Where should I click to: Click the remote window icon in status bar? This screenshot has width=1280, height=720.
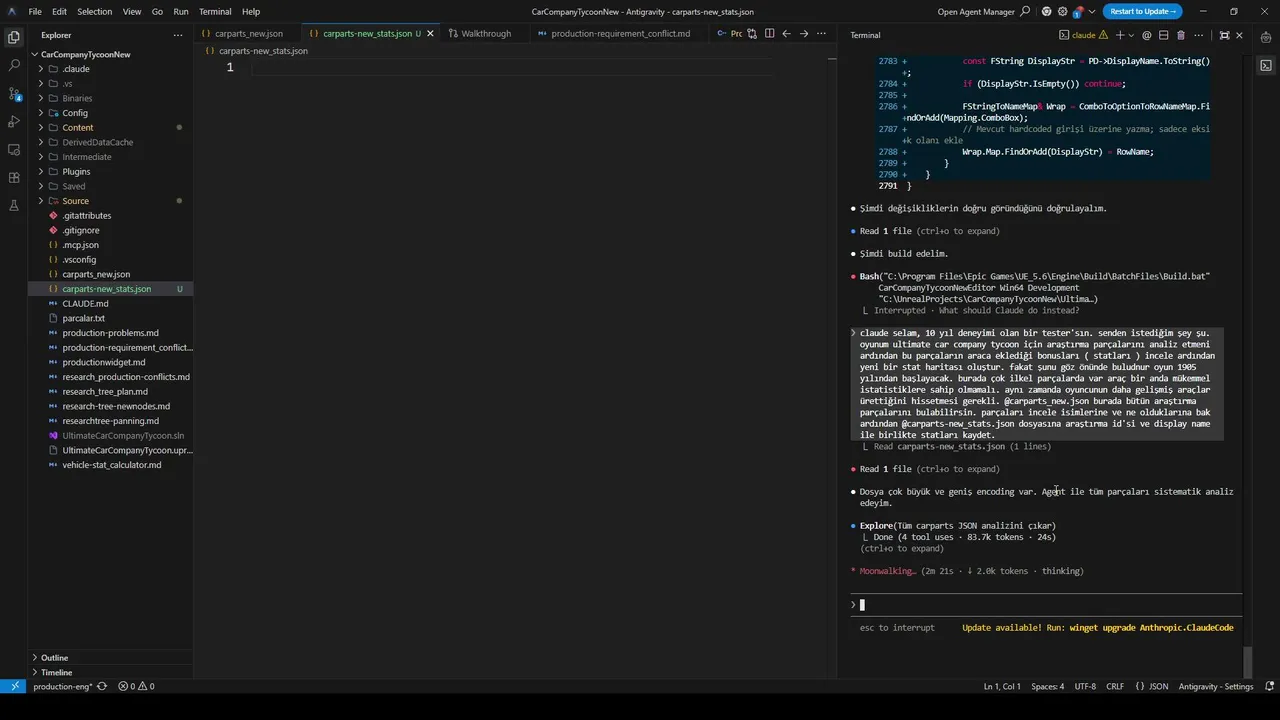[13, 686]
